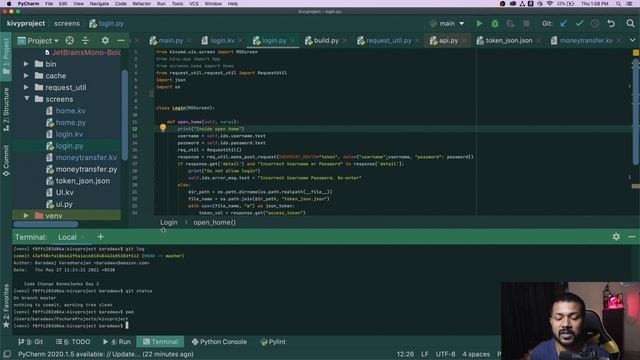The height and width of the screenshot is (360, 640).
Task: Toggle tool window bars icon in status bar
Action: coord(7,354)
